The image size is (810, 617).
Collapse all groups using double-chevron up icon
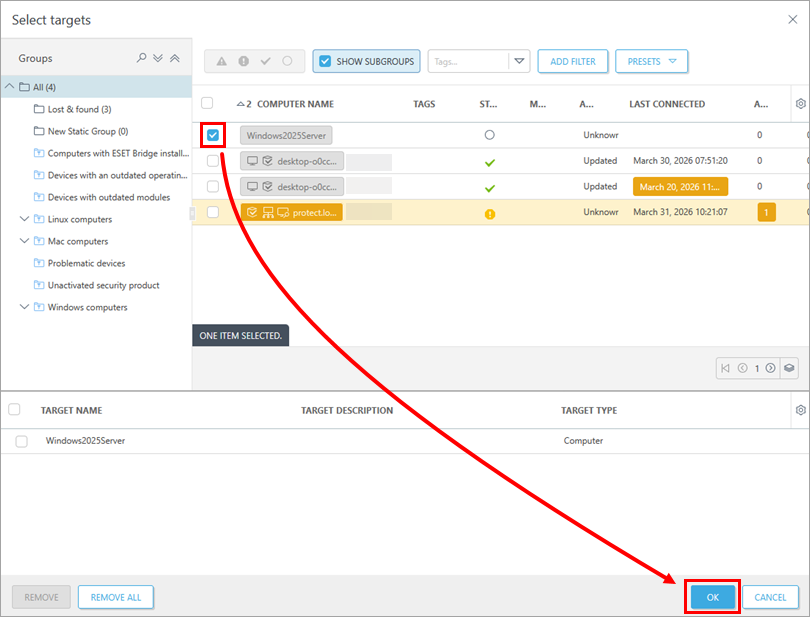click(175, 58)
